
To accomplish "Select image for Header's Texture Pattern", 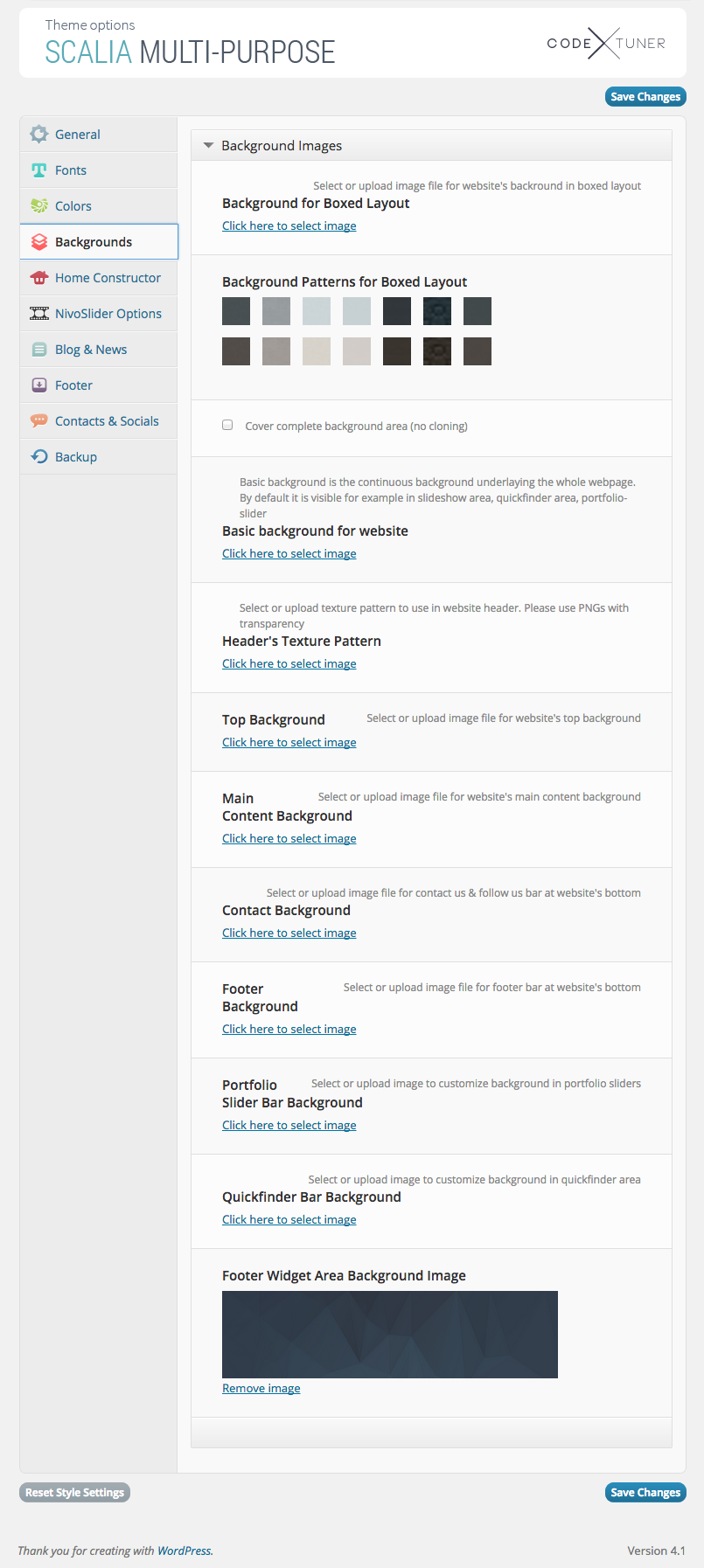I will click(x=289, y=664).
